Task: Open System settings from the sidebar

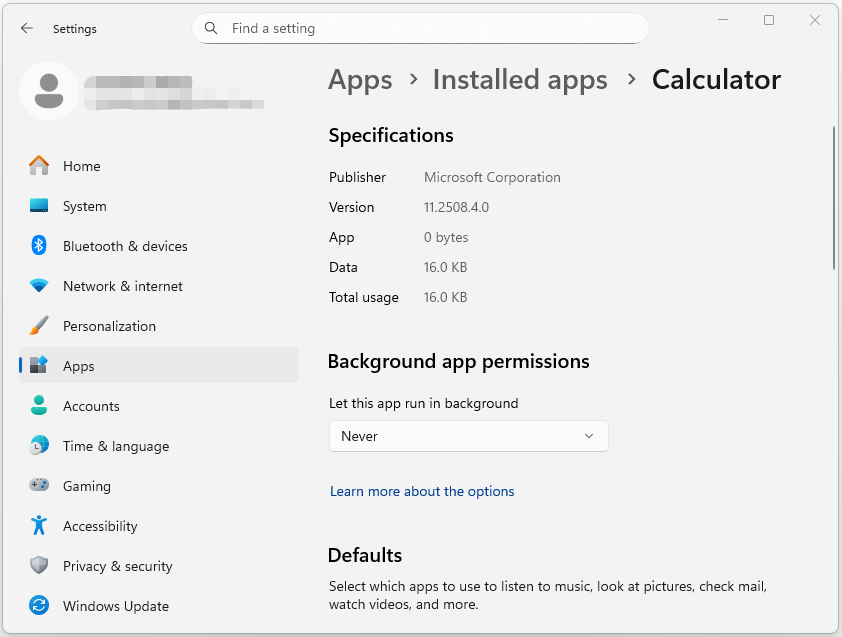Action: pos(42,205)
